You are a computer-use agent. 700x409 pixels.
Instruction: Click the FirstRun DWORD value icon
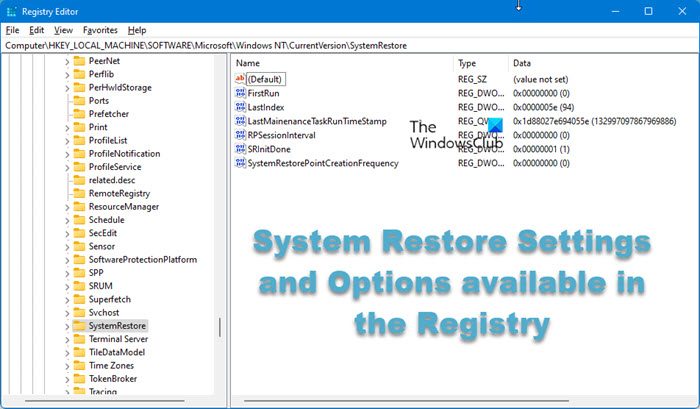click(x=240, y=93)
